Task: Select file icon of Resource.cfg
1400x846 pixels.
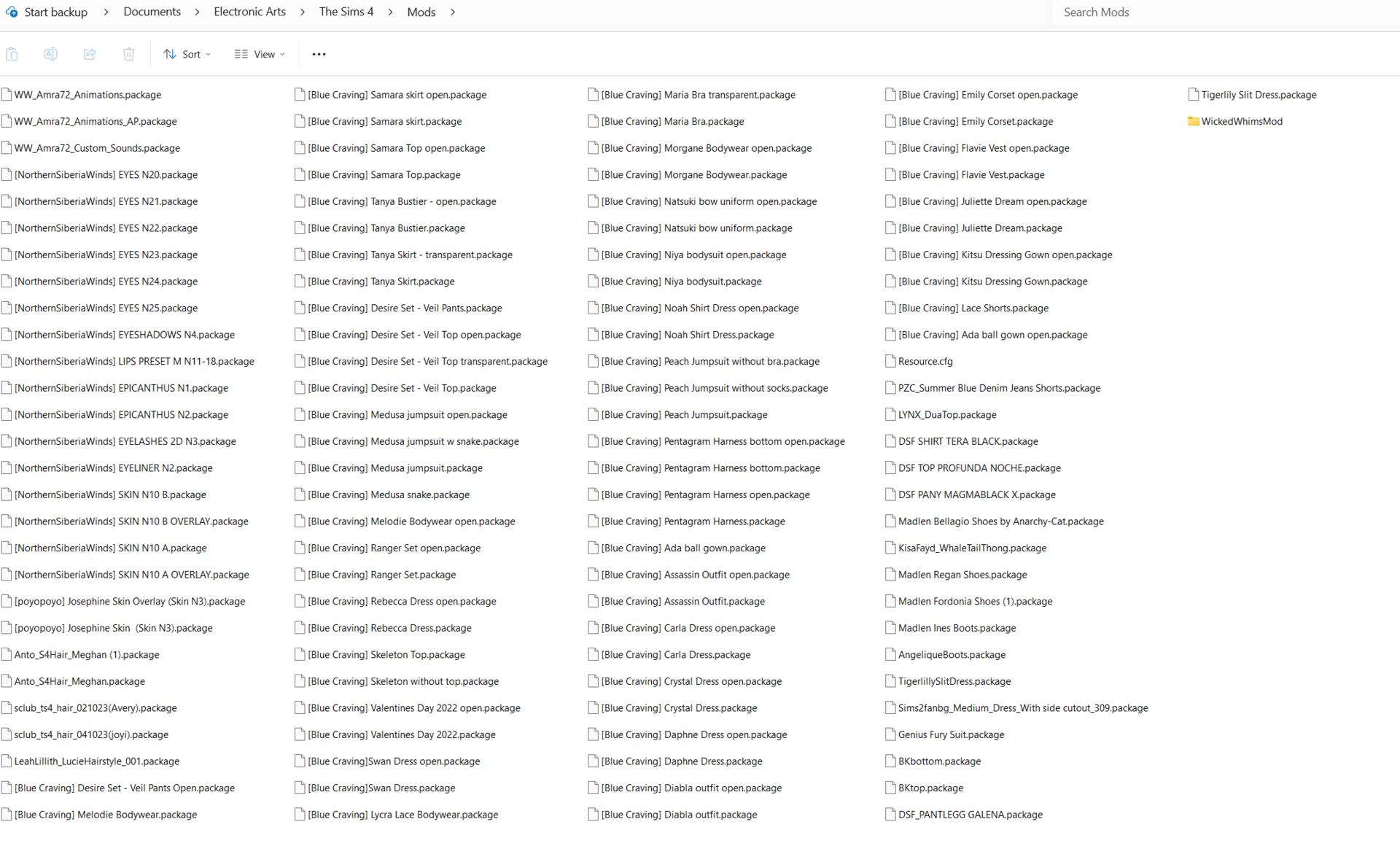Action: tap(890, 361)
